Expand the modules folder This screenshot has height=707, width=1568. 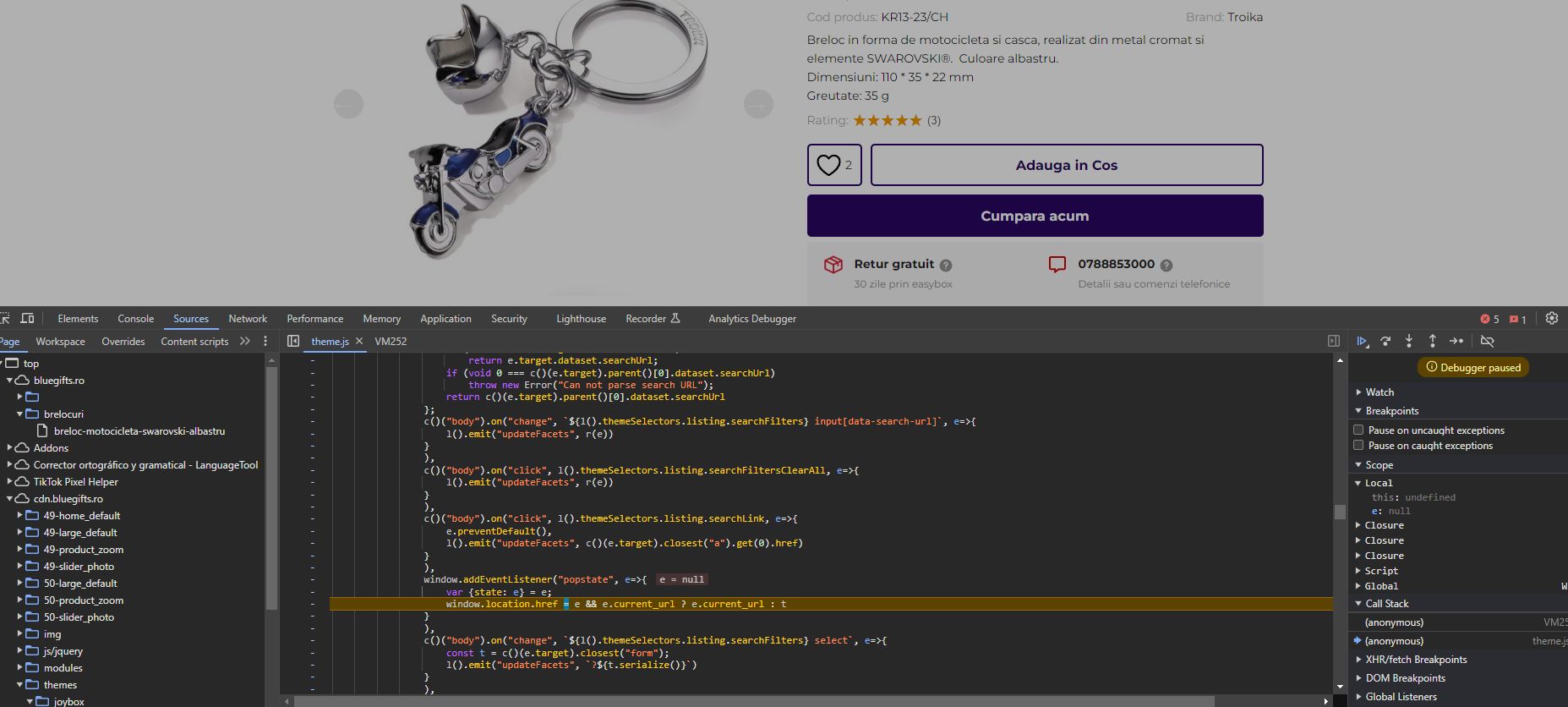tap(20, 668)
